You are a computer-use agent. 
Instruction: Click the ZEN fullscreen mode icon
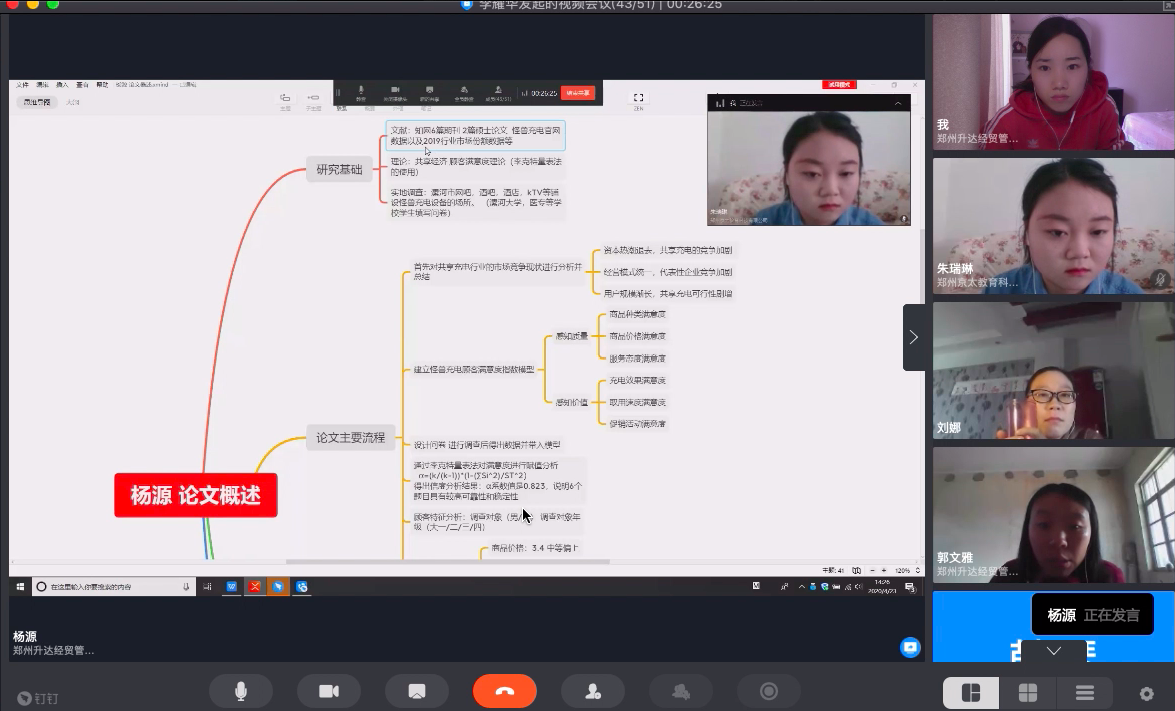(x=638, y=98)
